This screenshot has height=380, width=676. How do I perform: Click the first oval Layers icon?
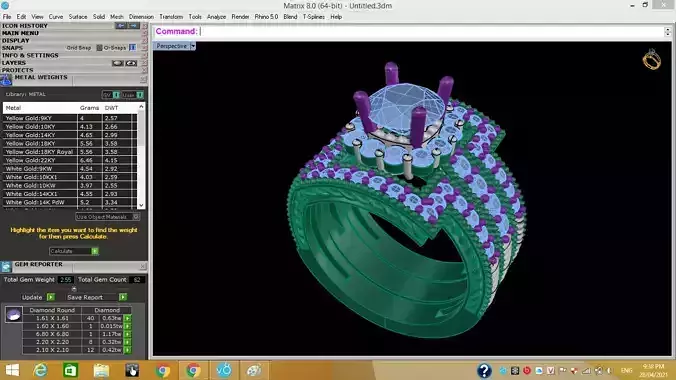click(118, 63)
